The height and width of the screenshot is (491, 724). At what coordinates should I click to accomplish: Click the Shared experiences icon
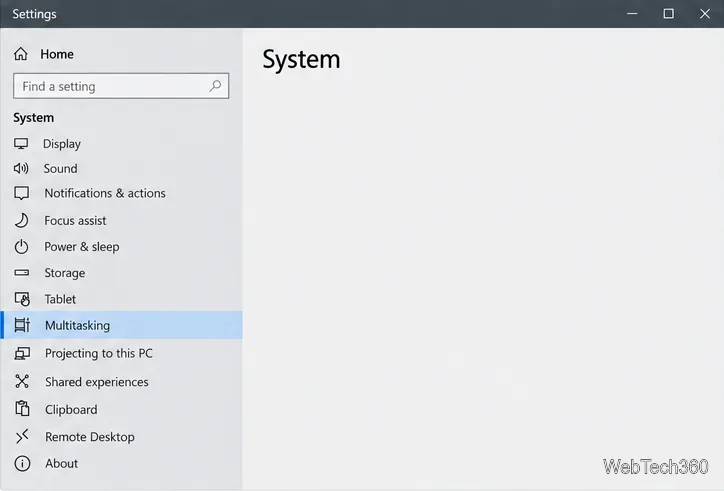point(22,382)
